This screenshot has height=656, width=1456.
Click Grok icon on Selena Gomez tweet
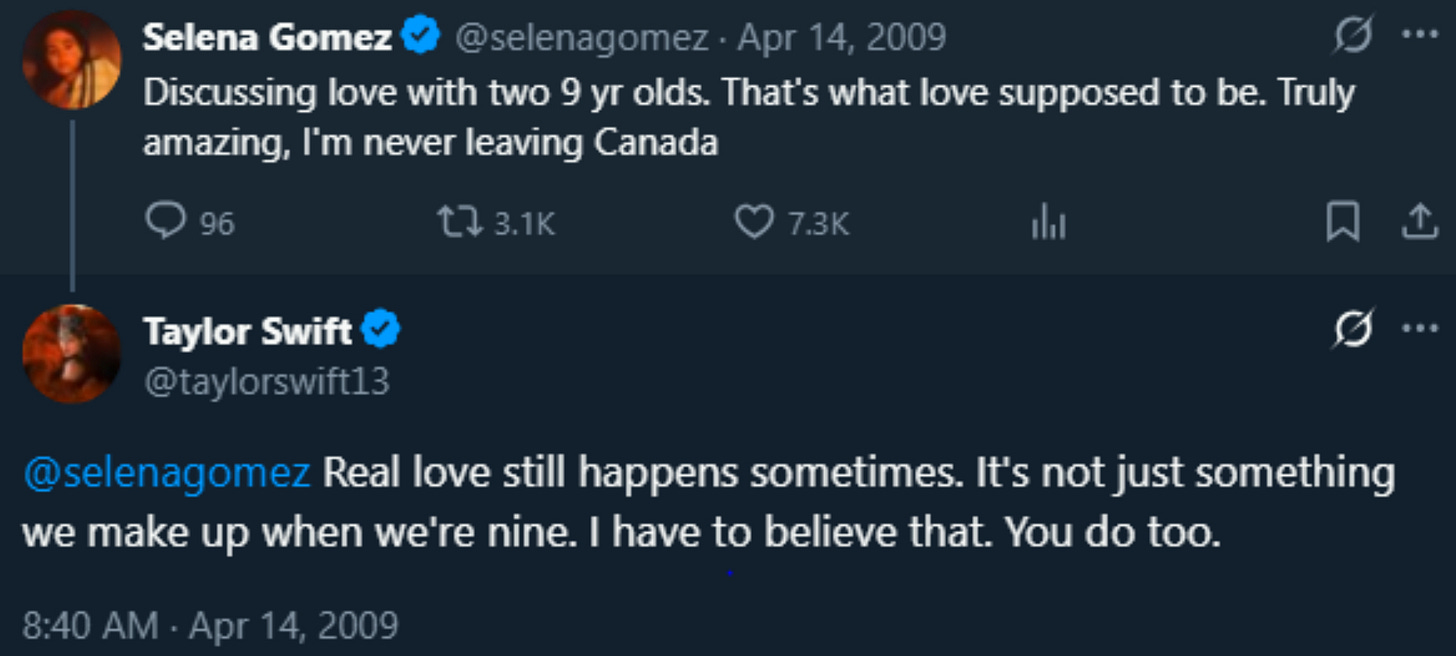[x=1353, y=37]
